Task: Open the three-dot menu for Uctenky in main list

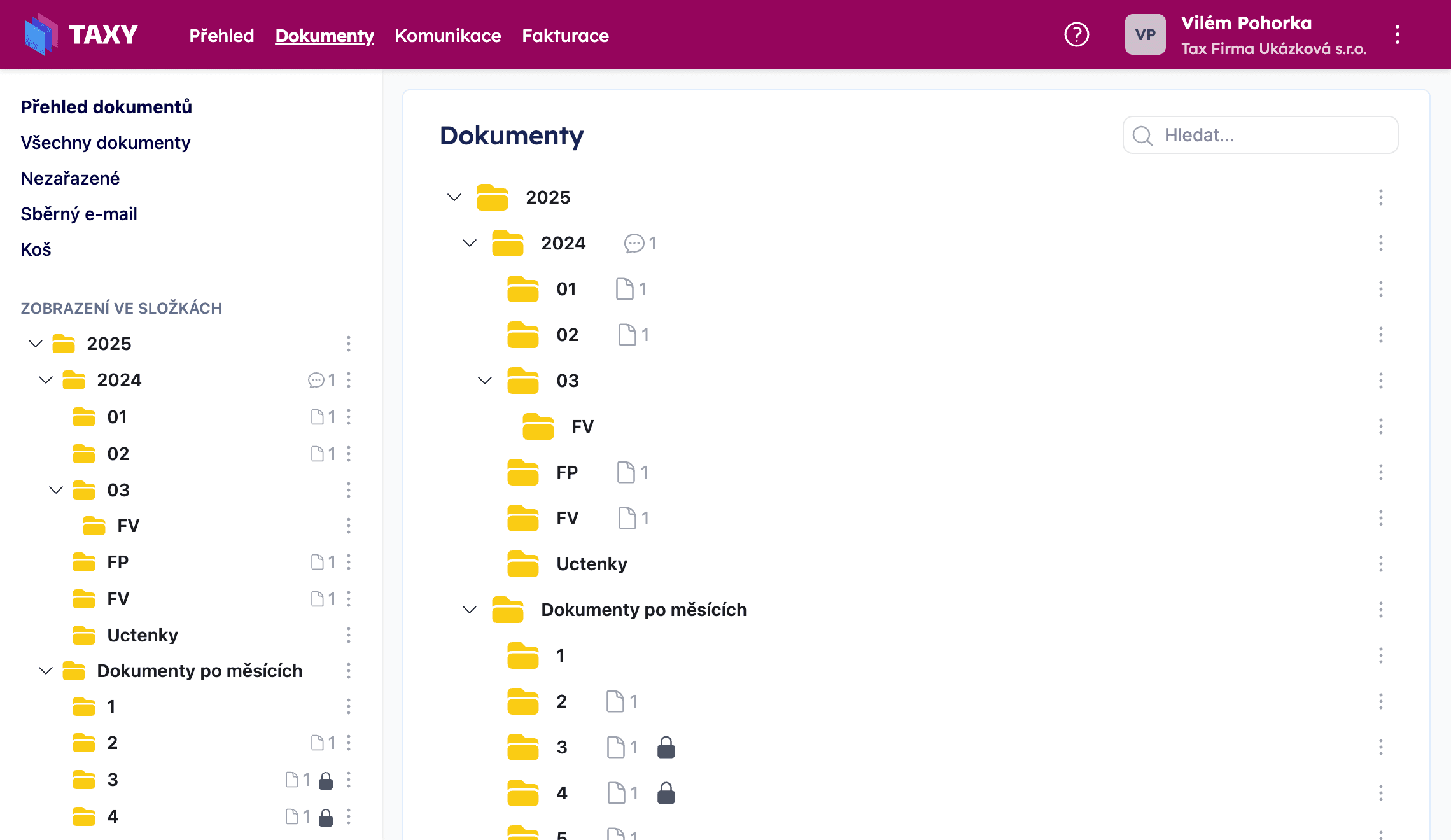Action: (x=1380, y=564)
